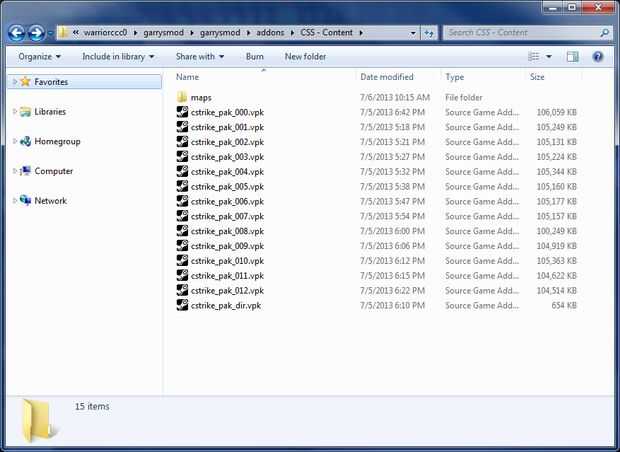Image resolution: width=620 pixels, height=452 pixels.
Task: Sort by the Date modified column header
Action: tap(387, 77)
